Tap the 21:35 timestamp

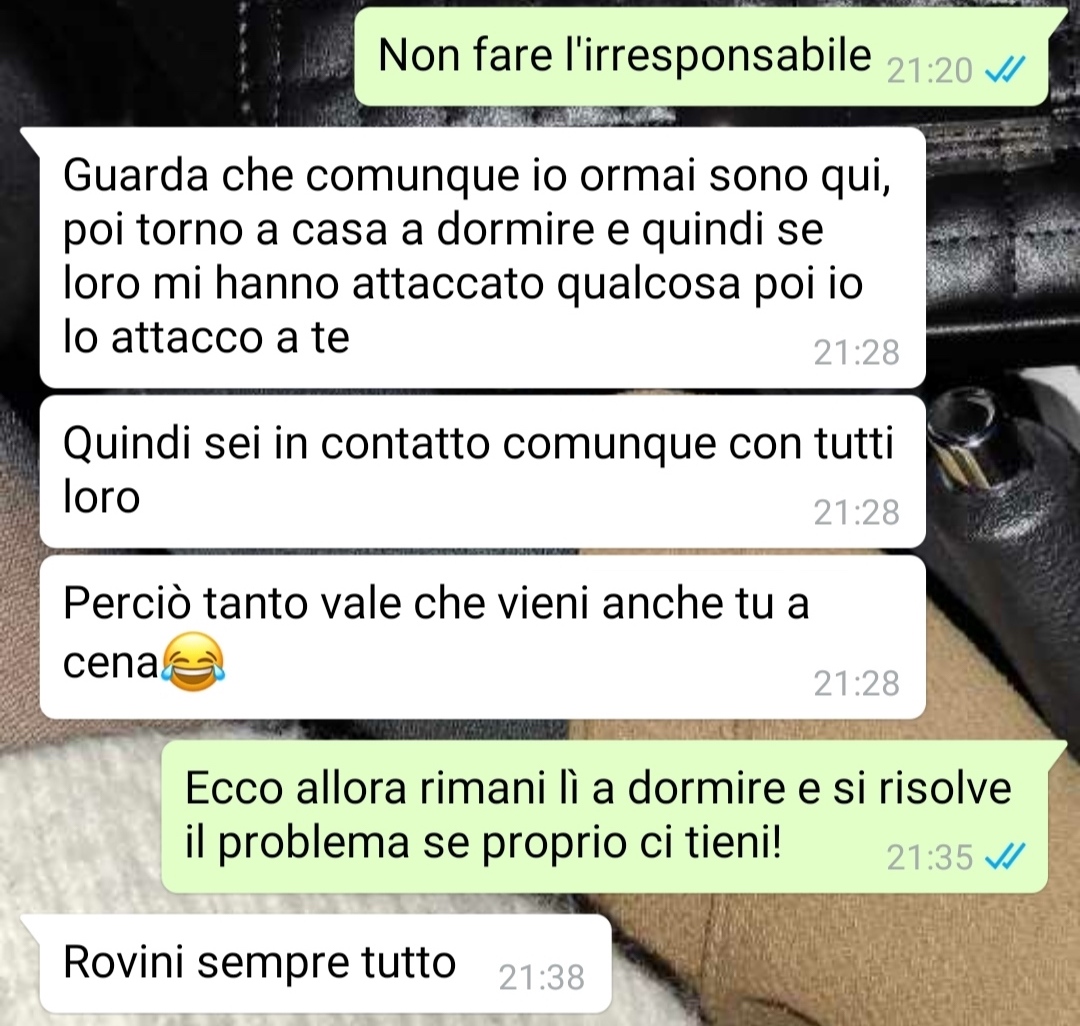[929, 857]
